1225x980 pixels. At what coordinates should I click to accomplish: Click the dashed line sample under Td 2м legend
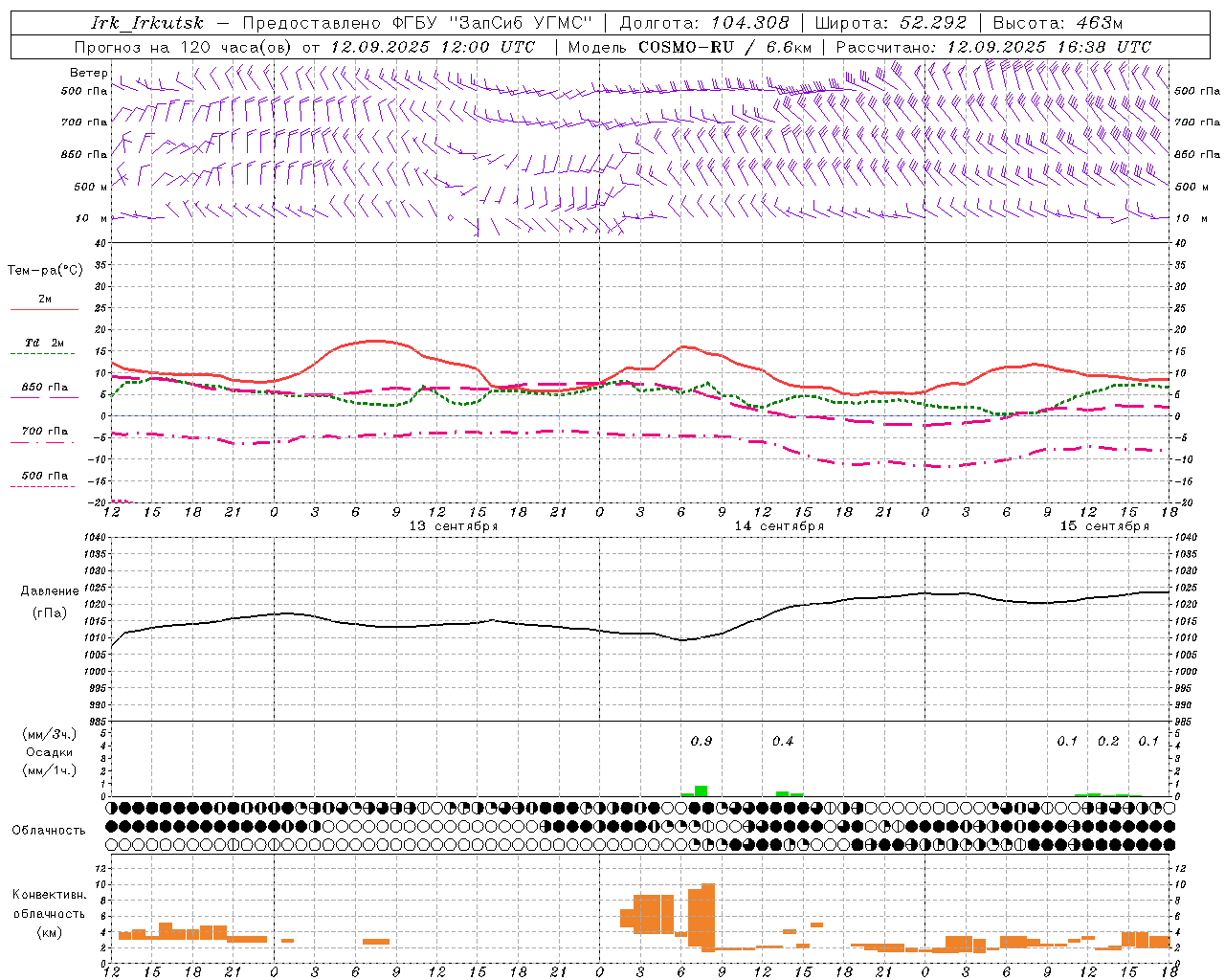(x=44, y=354)
